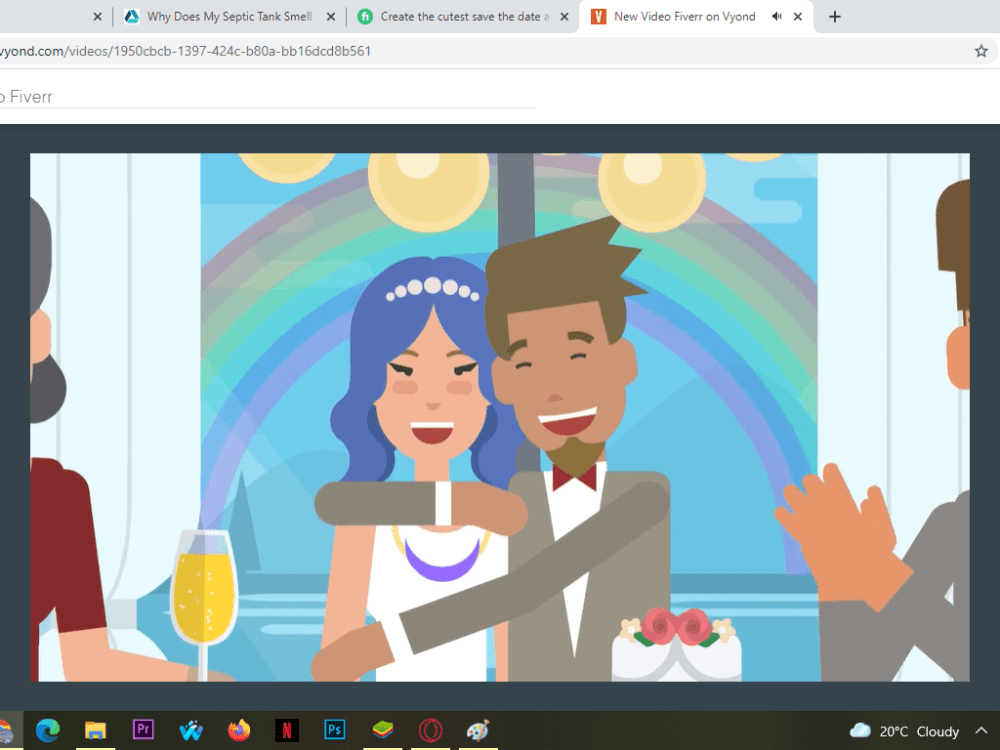
Task: Open a new browser tab
Action: (x=834, y=17)
